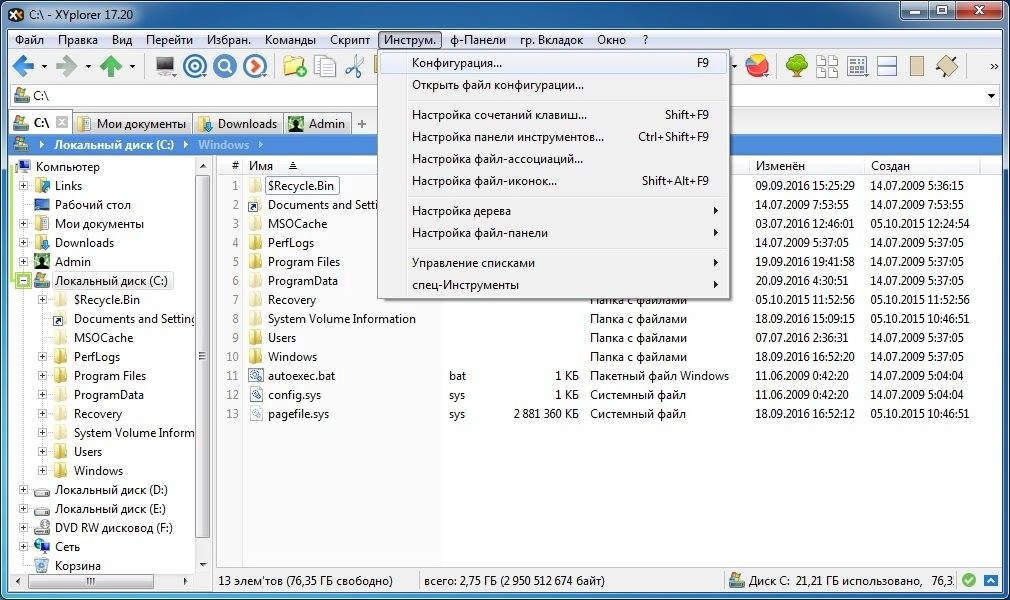The width and height of the screenshot is (1010, 600).
Task: Open Find Files with the magnifier icon
Action: (x=225, y=66)
